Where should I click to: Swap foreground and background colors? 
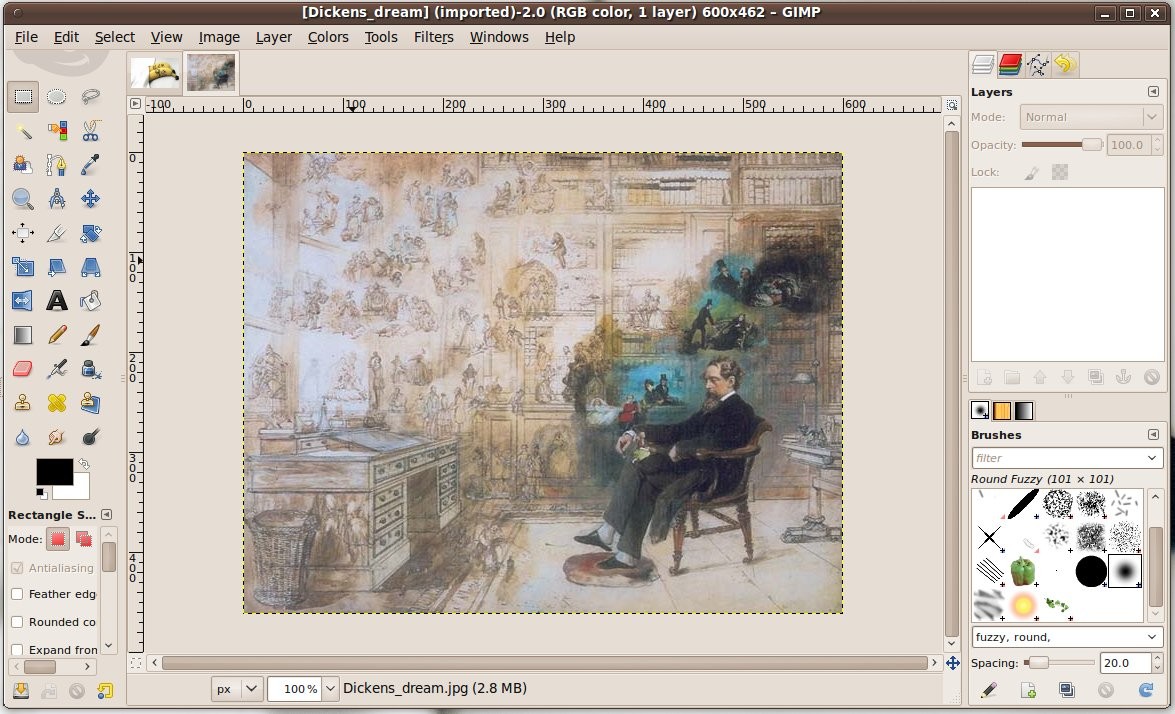click(x=83, y=465)
